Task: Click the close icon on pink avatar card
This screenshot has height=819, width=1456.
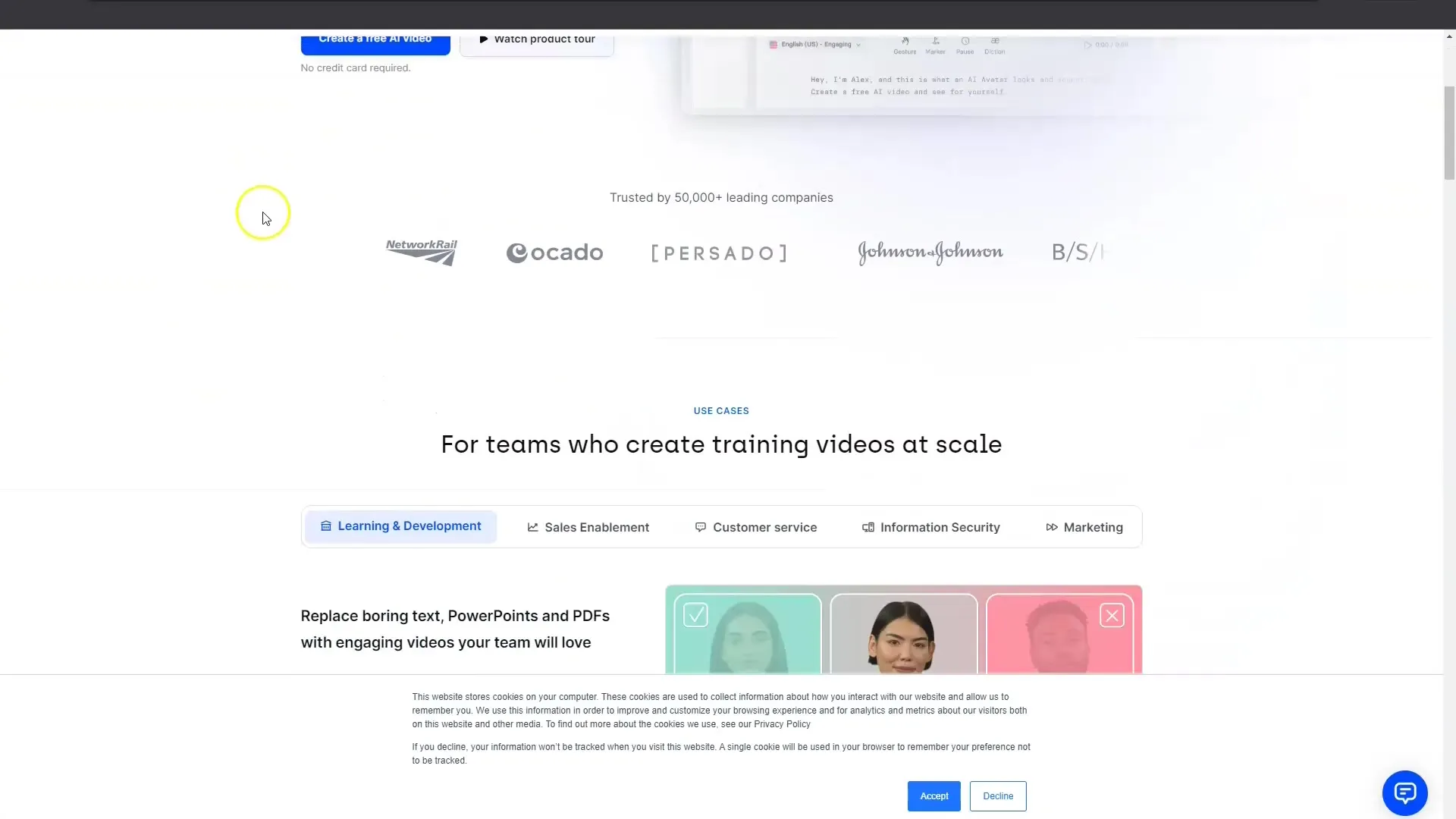Action: [x=1113, y=615]
